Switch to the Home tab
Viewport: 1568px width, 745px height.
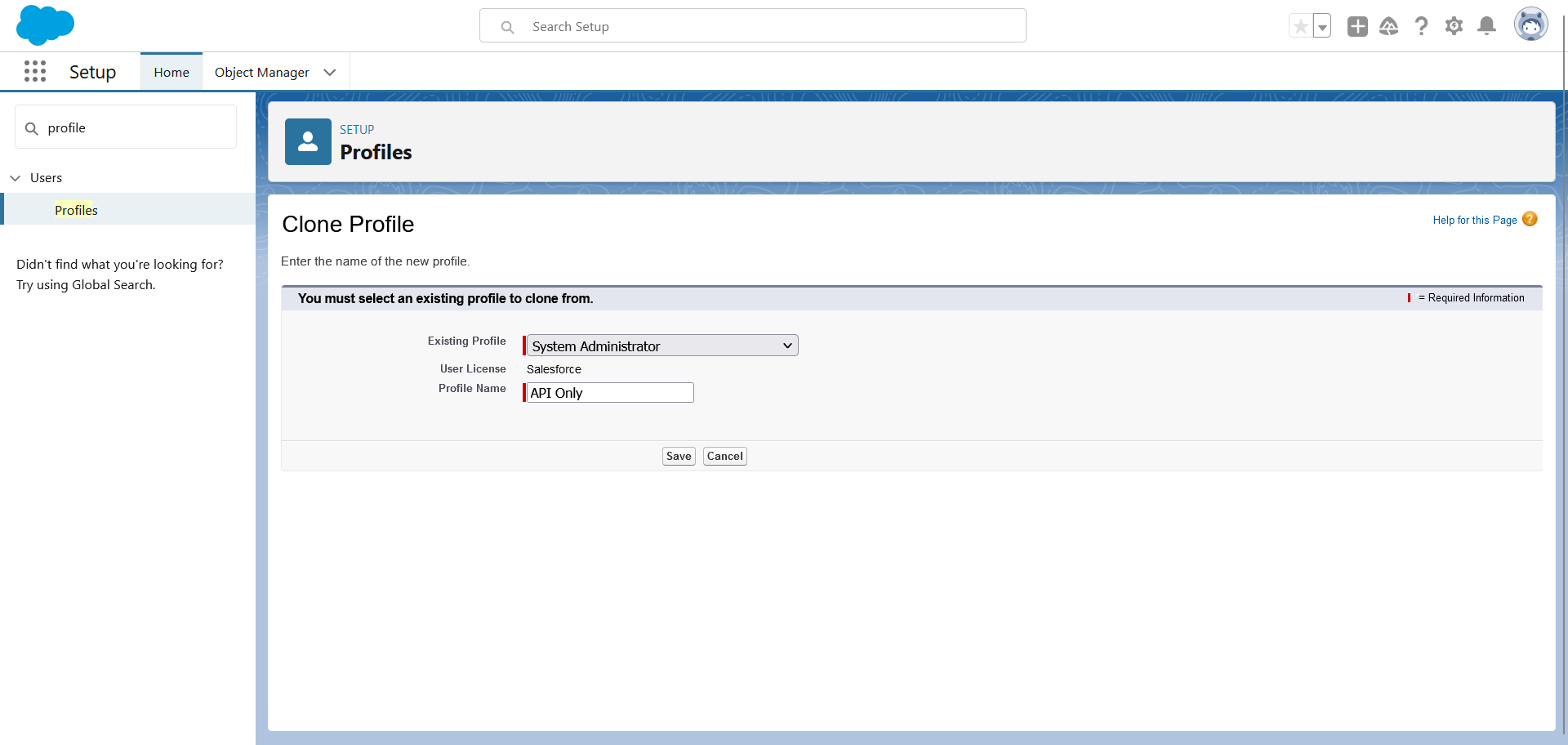click(x=171, y=73)
